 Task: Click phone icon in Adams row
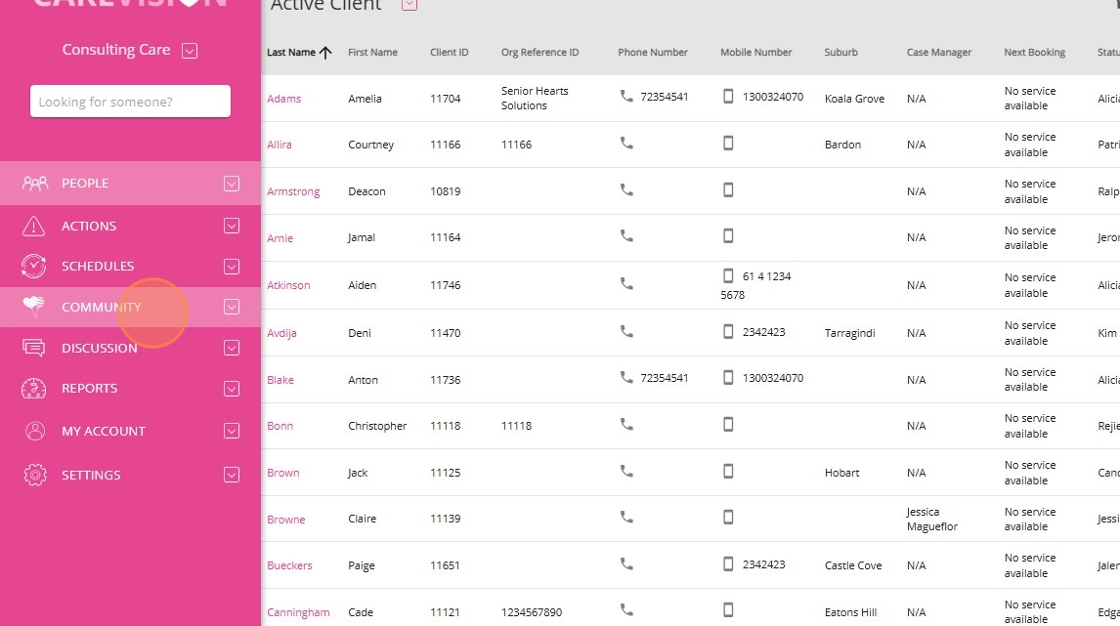coord(626,96)
